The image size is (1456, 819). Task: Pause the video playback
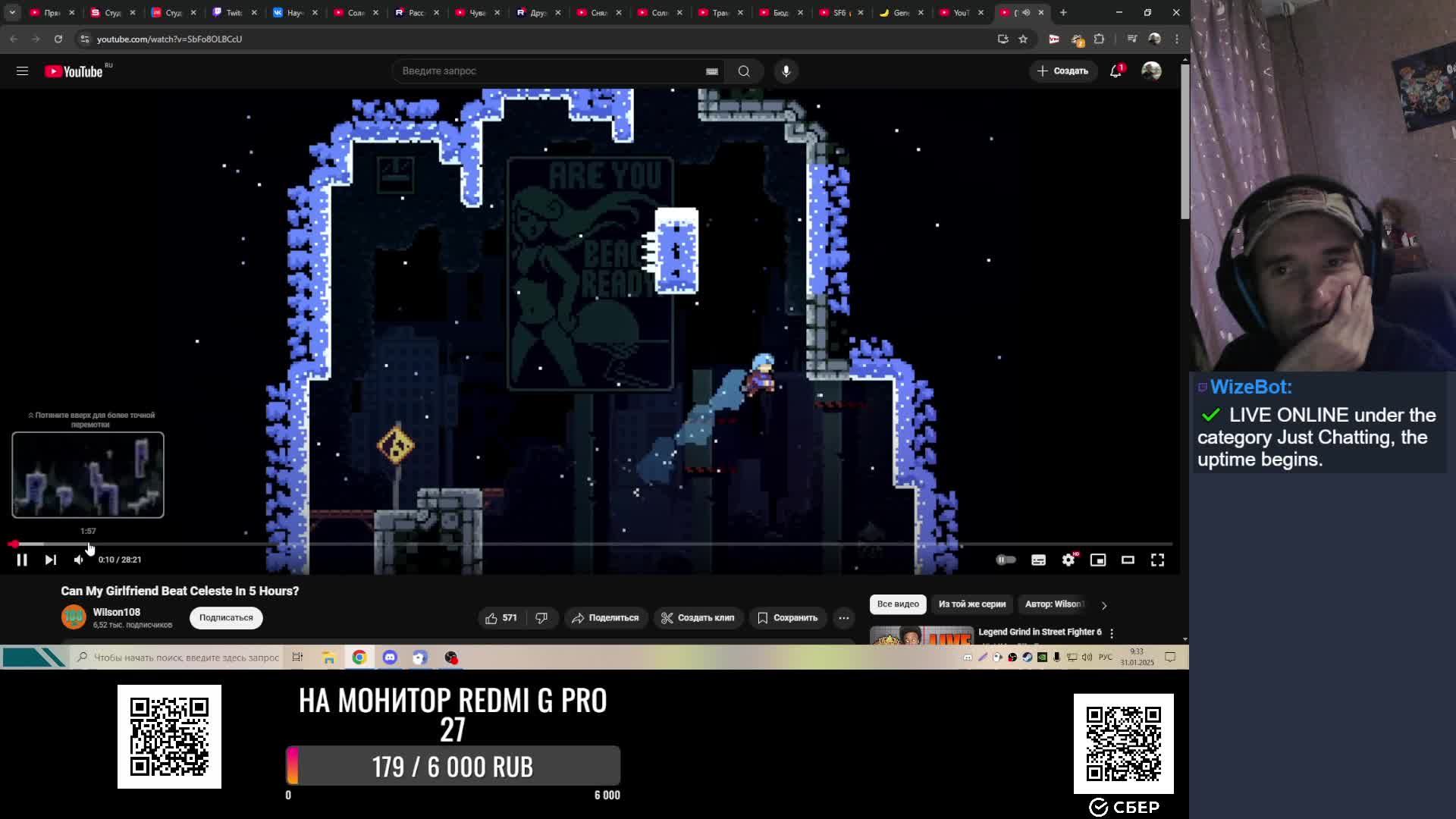click(22, 560)
